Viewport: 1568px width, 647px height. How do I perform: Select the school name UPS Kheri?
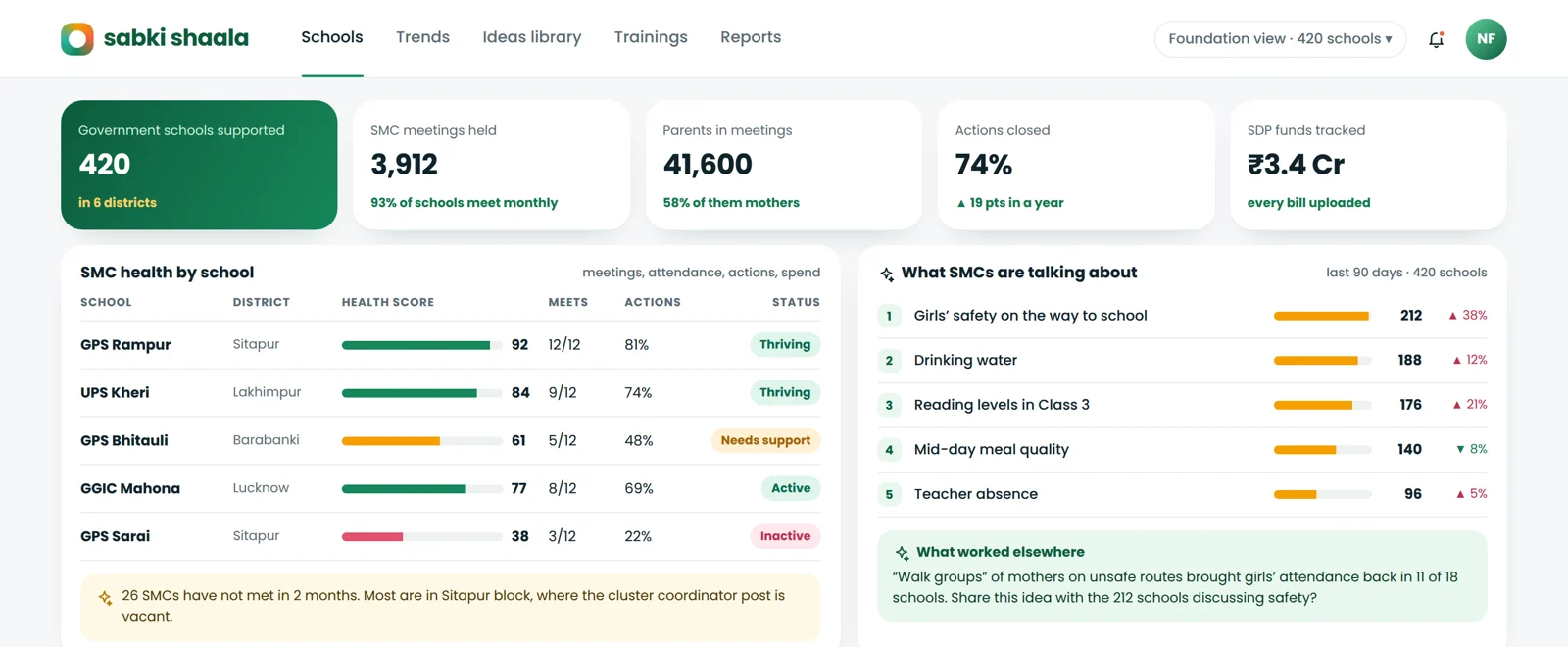pyautogui.click(x=115, y=393)
